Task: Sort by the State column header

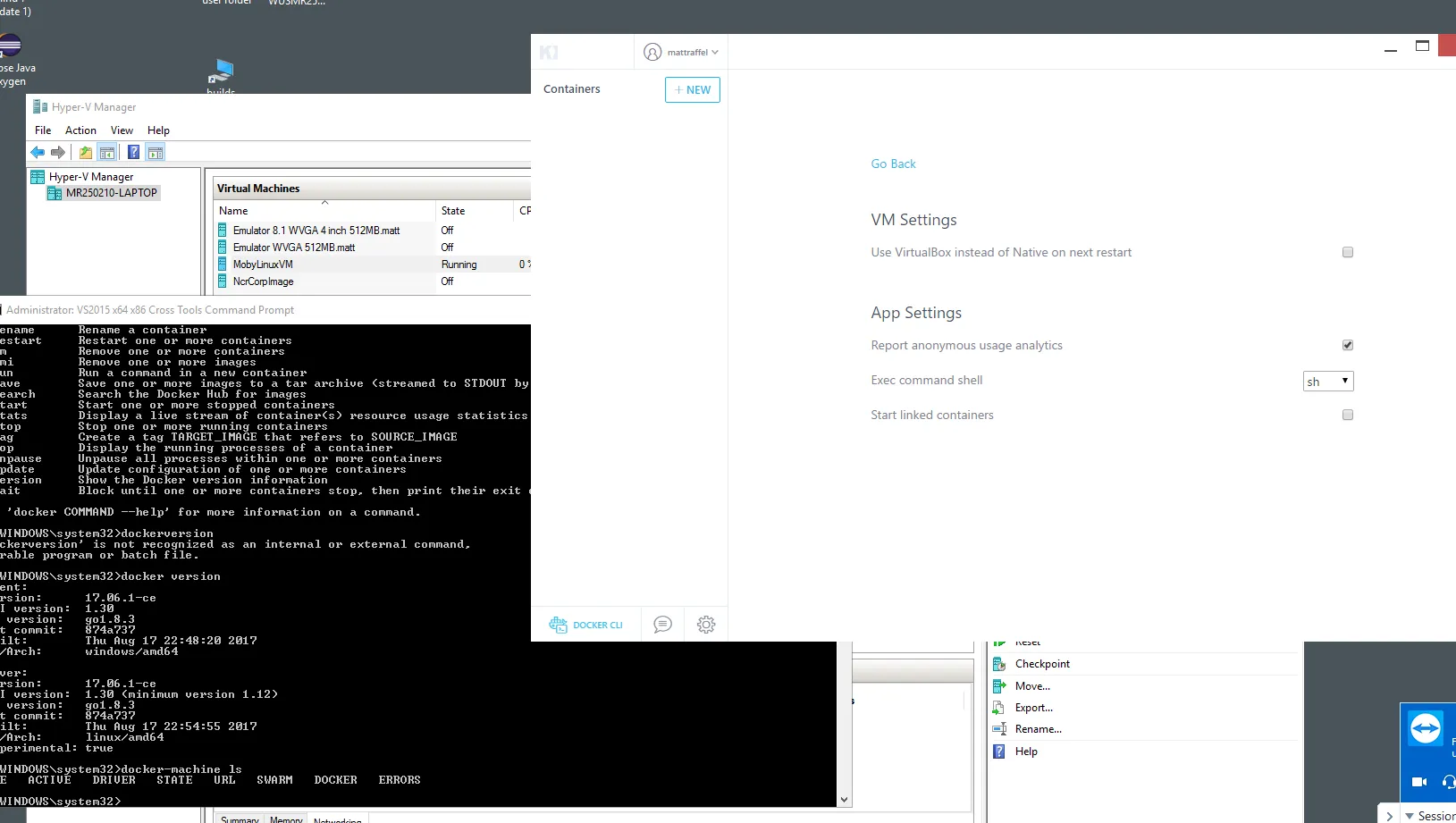Action: pos(475,211)
